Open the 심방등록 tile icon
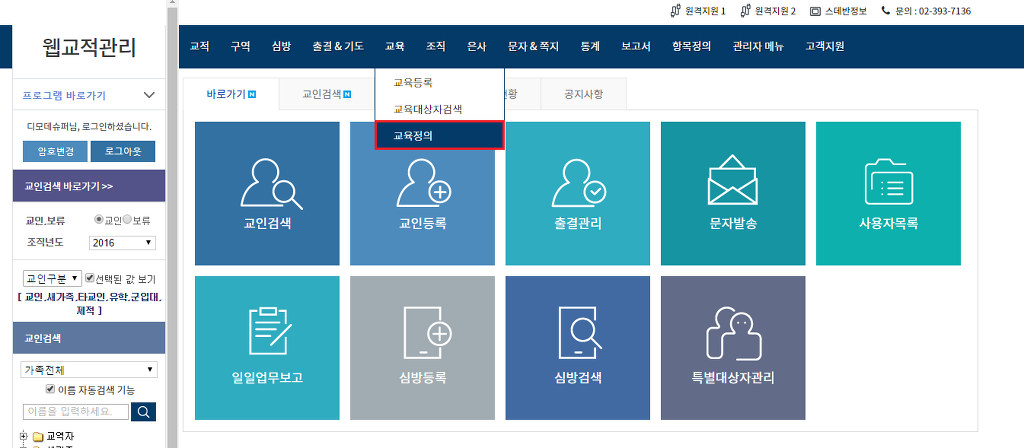1024x448 pixels. [x=428, y=333]
